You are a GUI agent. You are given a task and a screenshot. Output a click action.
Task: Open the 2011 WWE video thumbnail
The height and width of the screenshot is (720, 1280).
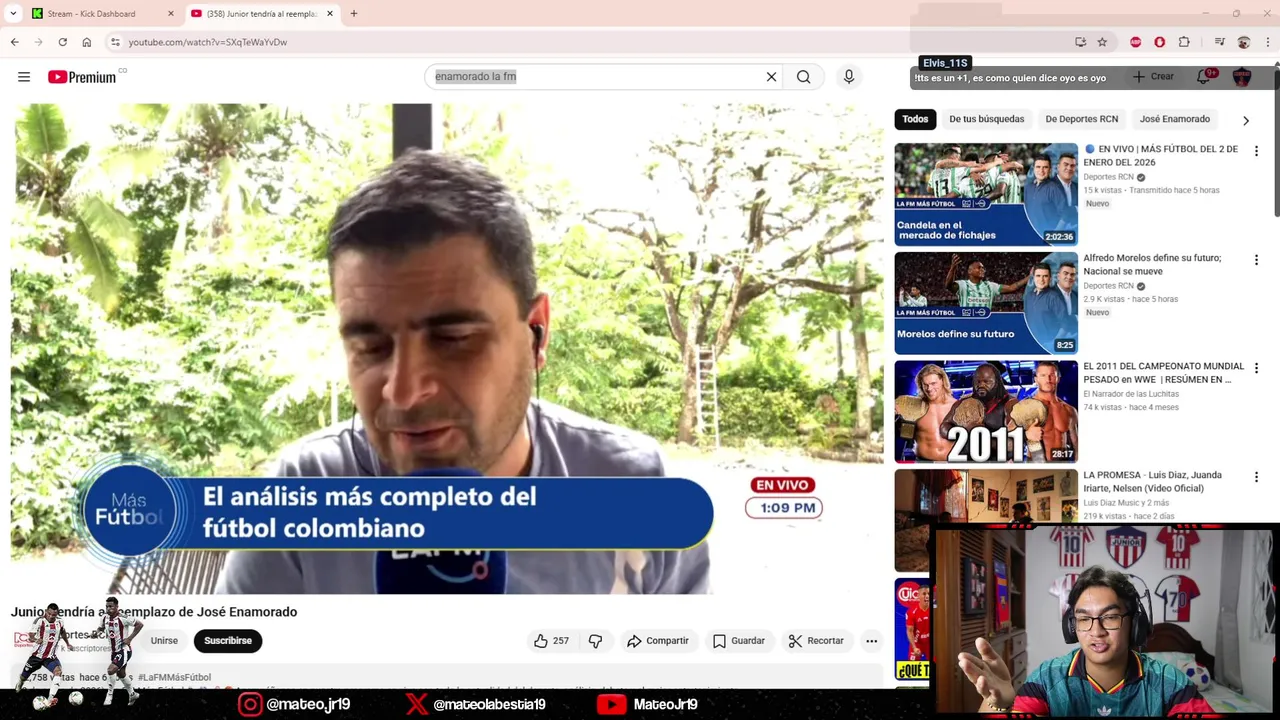pyautogui.click(x=986, y=412)
